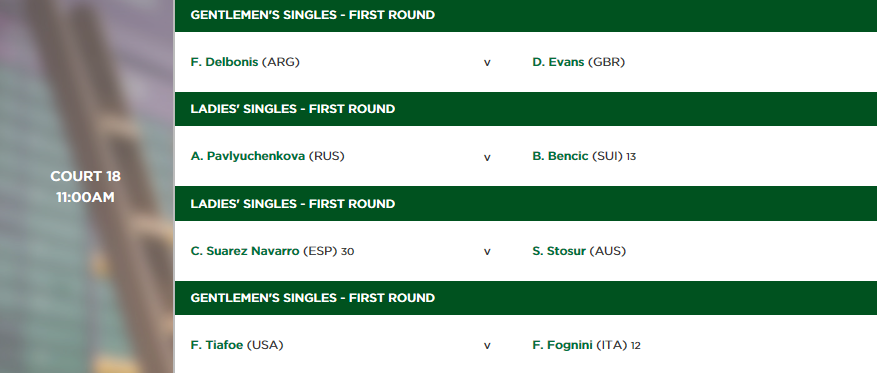The height and width of the screenshot is (373, 877).
Task: Select C. Suarez Navarro player link
Action: coord(245,251)
